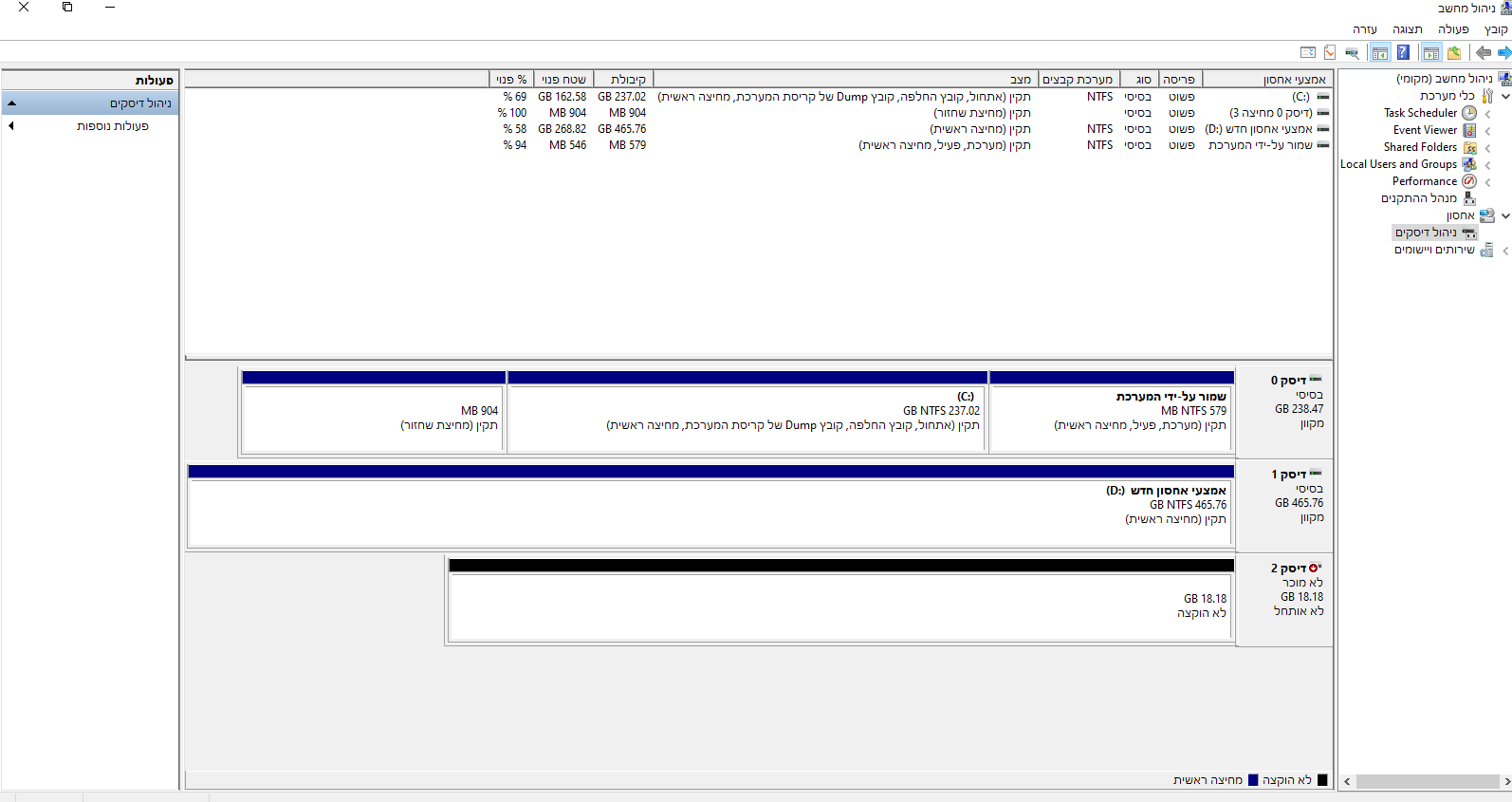
Task: Select the Task Scheduler clock icon
Action: pos(1469,113)
